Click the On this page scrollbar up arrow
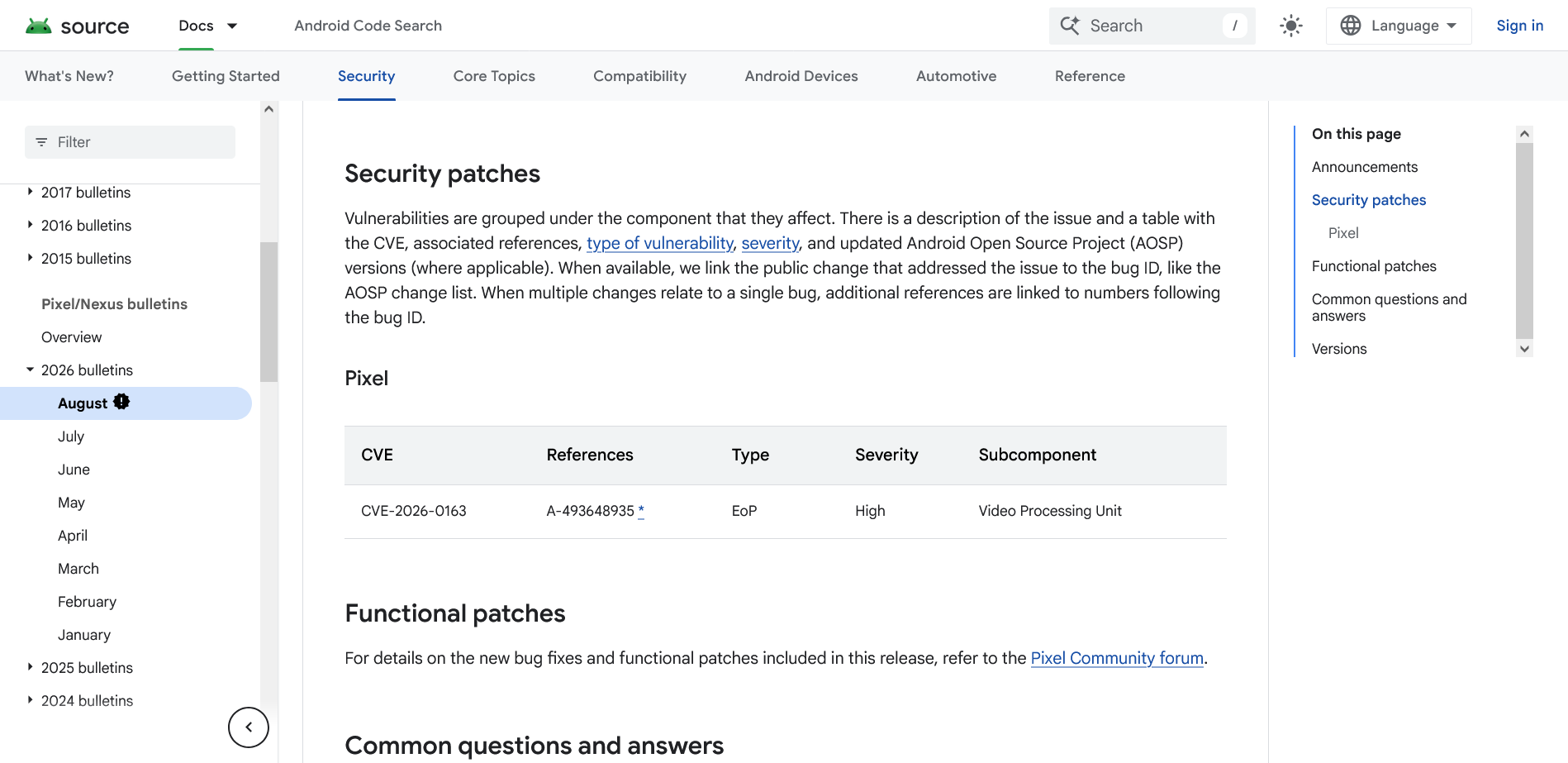The height and width of the screenshot is (763, 1568). point(1524,134)
